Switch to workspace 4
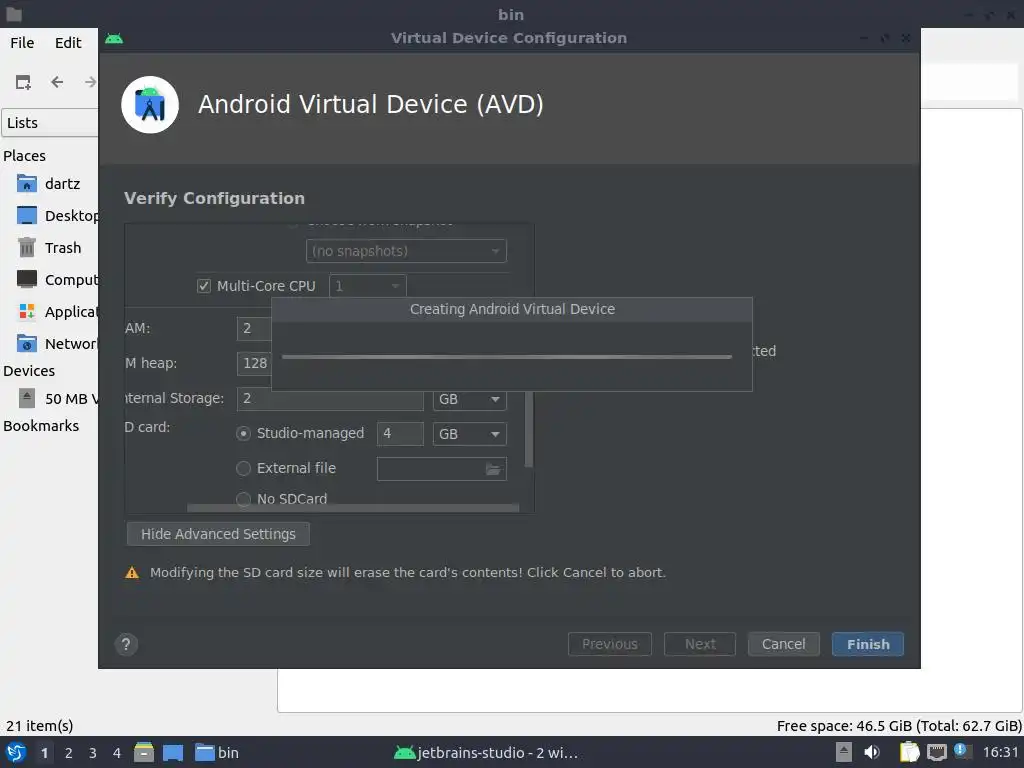The height and width of the screenshot is (768, 1024). [117, 753]
